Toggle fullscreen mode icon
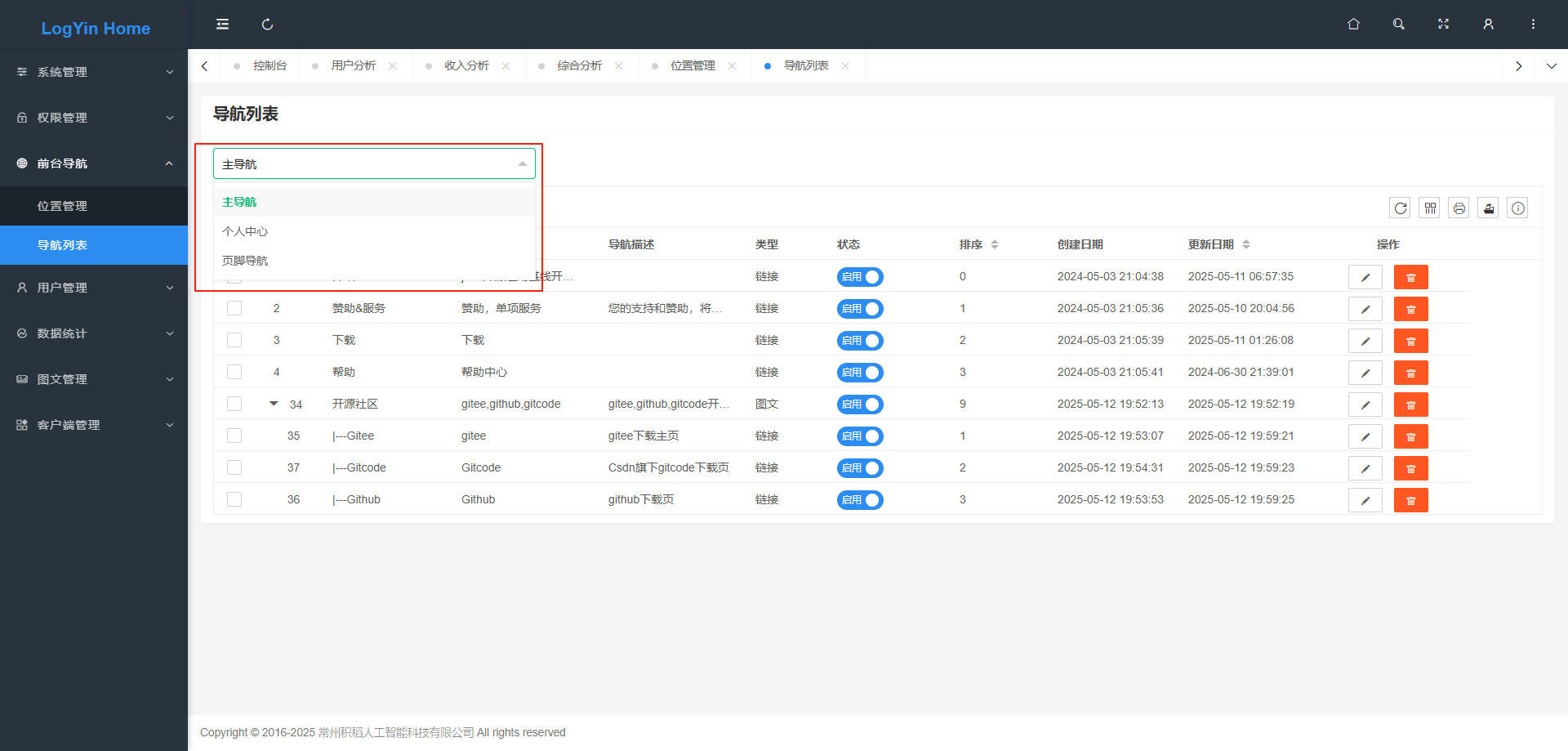1568x751 pixels. tap(1443, 25)
